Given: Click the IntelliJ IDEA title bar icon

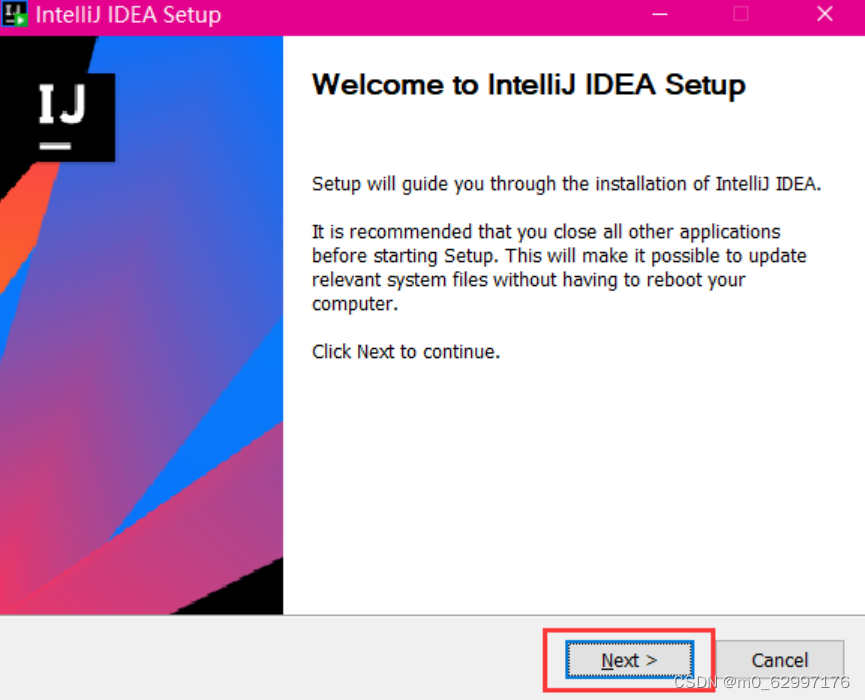Looking at the screenshot, I should point(15,14).
